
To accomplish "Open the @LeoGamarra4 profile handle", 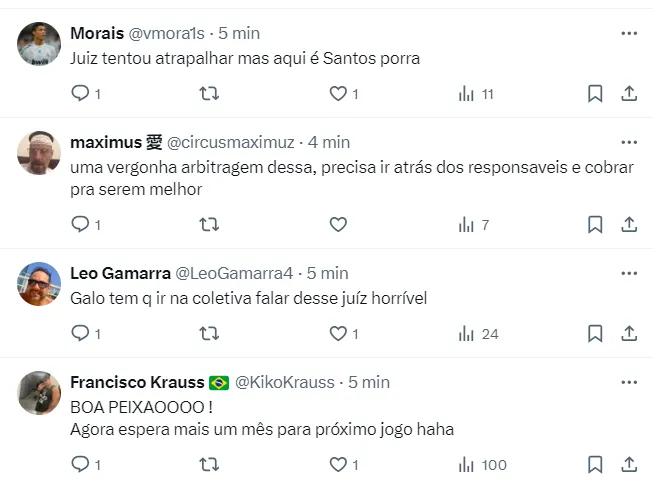I will point(234,273).
